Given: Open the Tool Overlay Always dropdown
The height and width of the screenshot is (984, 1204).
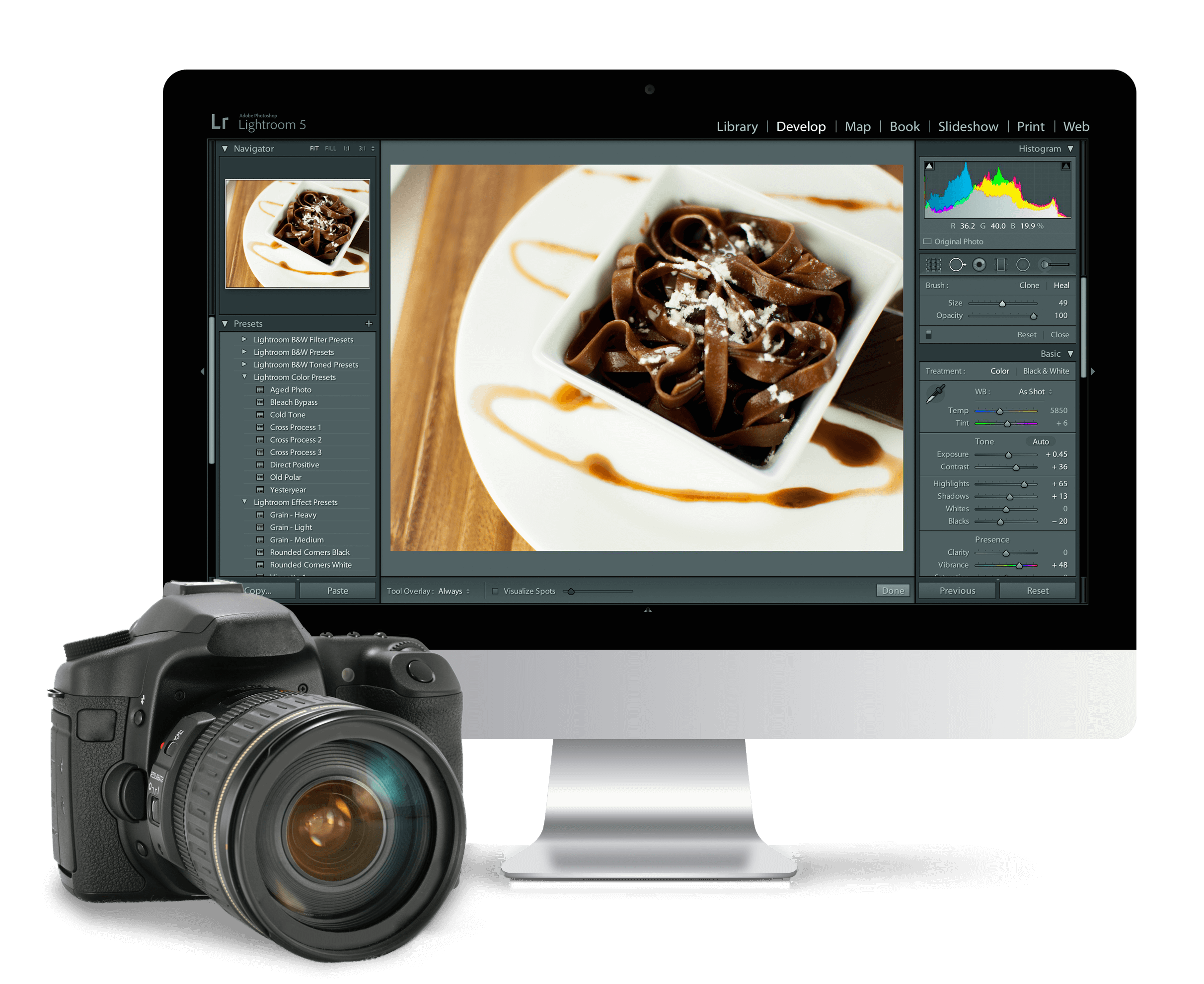Looking at the screenshot, I should [453, 591].
